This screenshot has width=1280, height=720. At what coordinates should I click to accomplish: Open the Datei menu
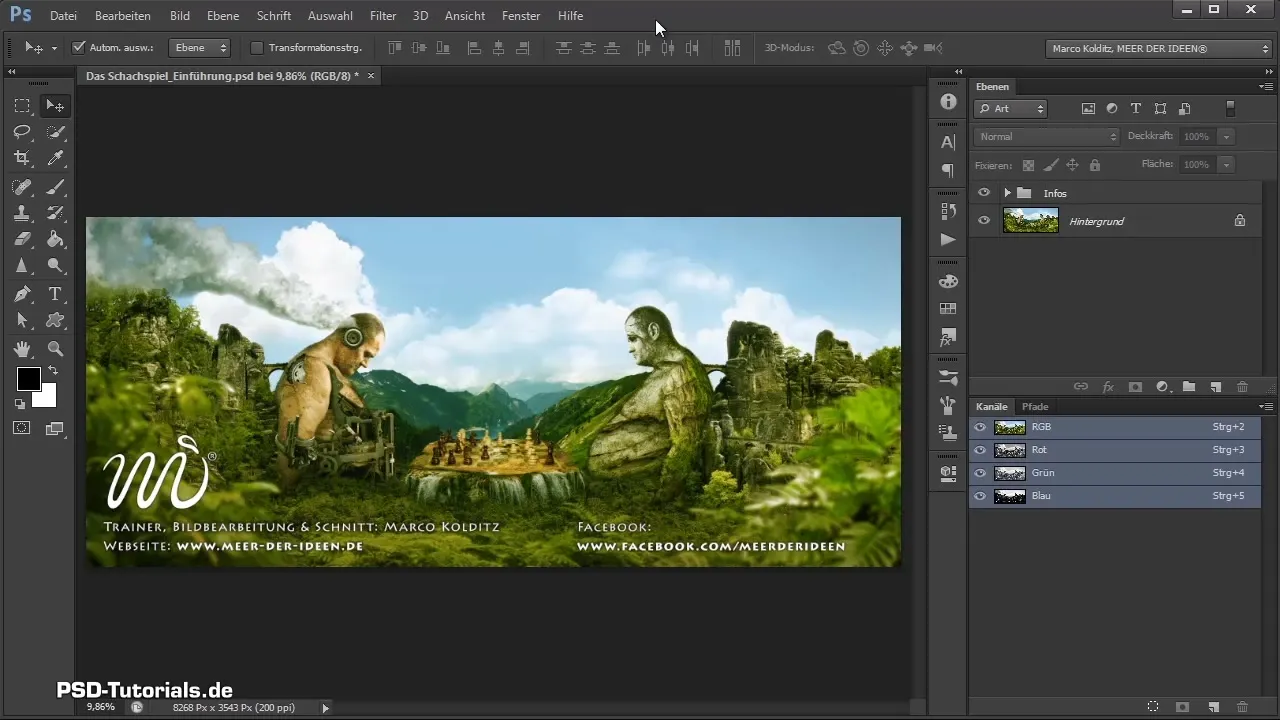click(x=63, y=16)
